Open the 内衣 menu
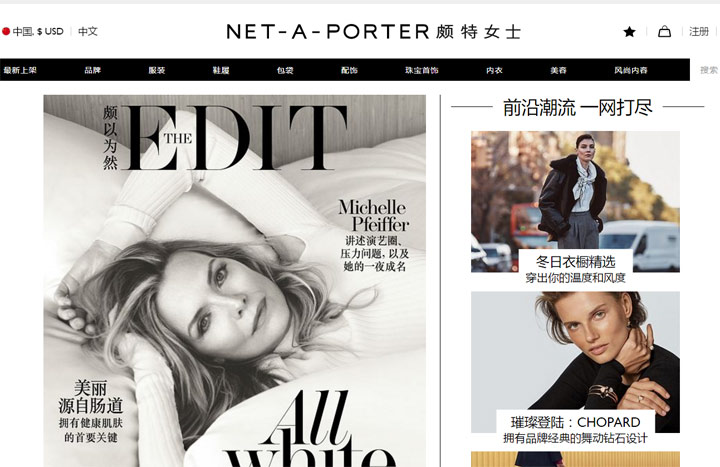The height and width of the screenshot is (467, 720). (x=494, y=70)
